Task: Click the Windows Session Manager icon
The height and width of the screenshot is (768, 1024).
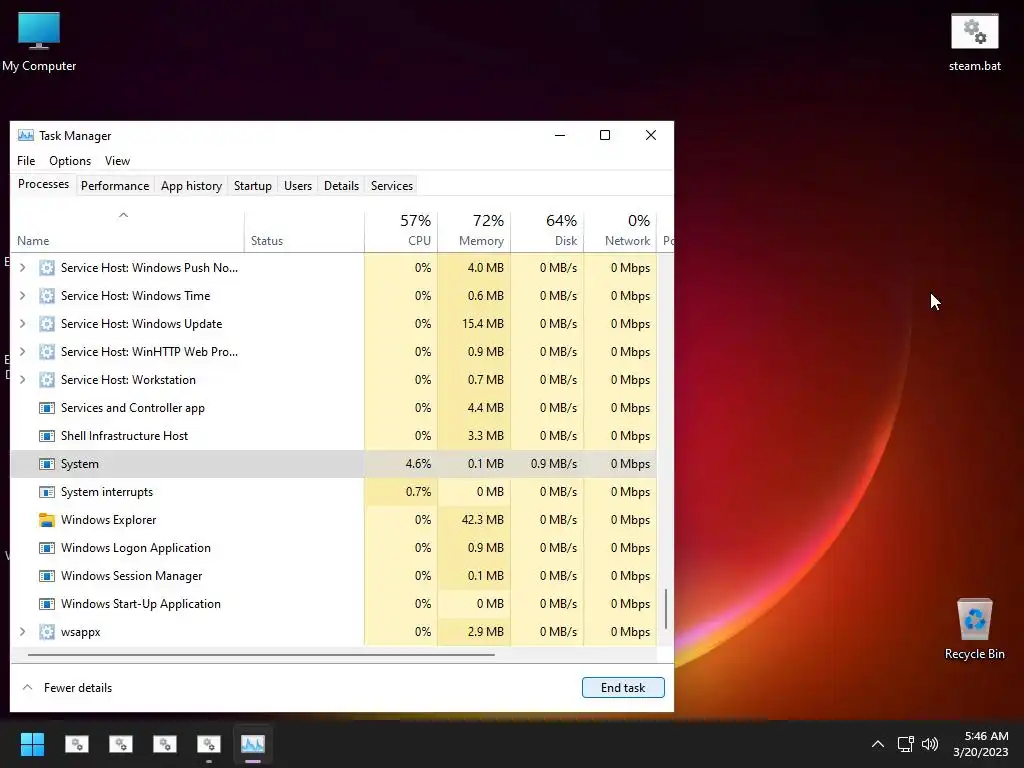Action: [46, 576]
